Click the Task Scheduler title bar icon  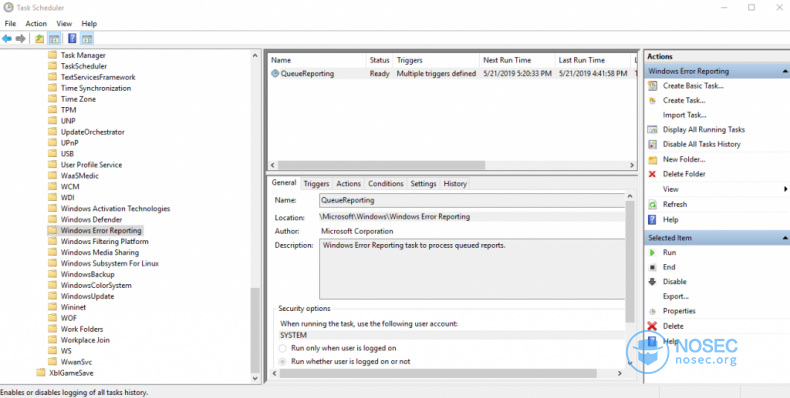tap(8, 8)
